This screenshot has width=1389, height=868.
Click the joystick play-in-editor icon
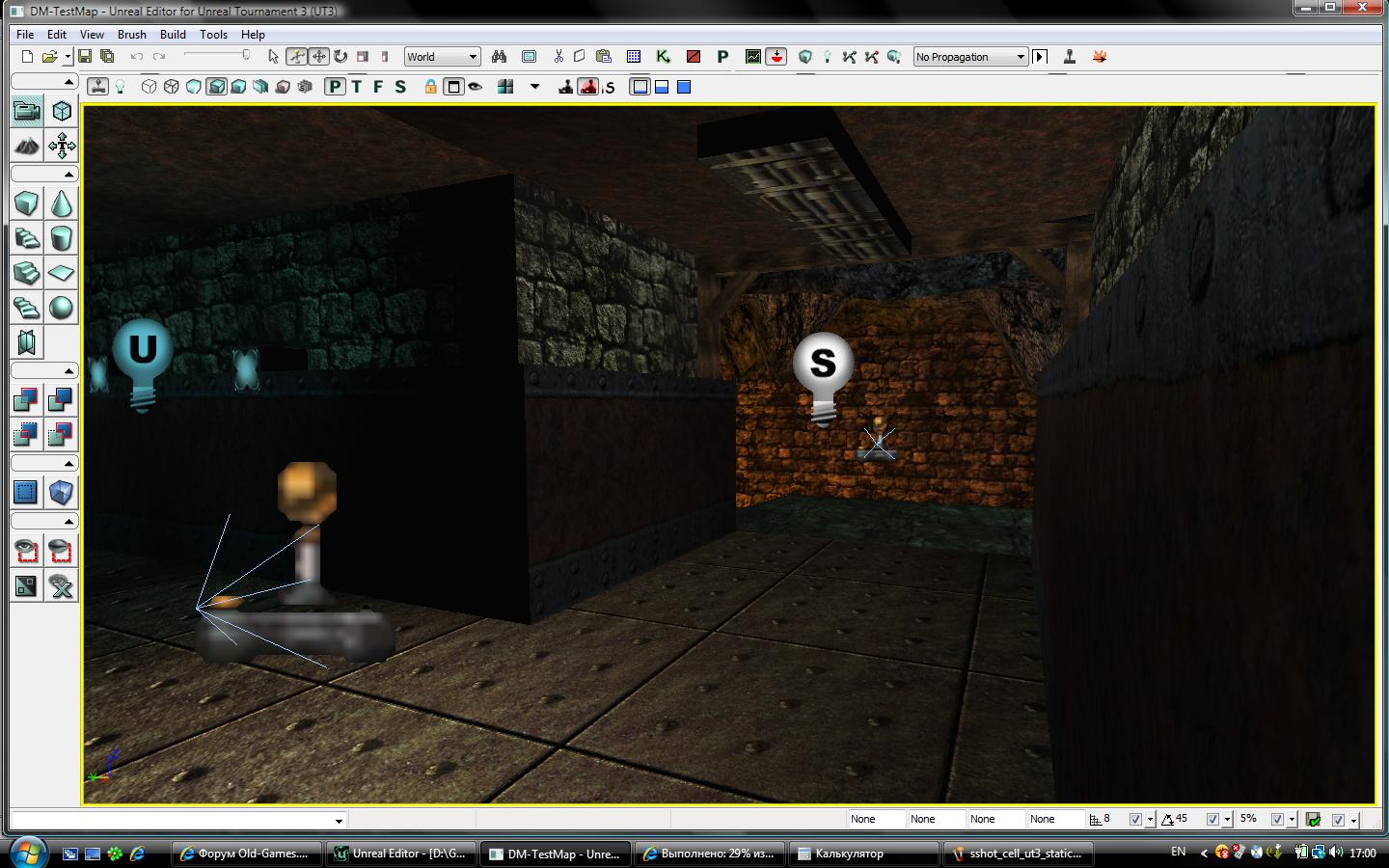coord(1069,57)
